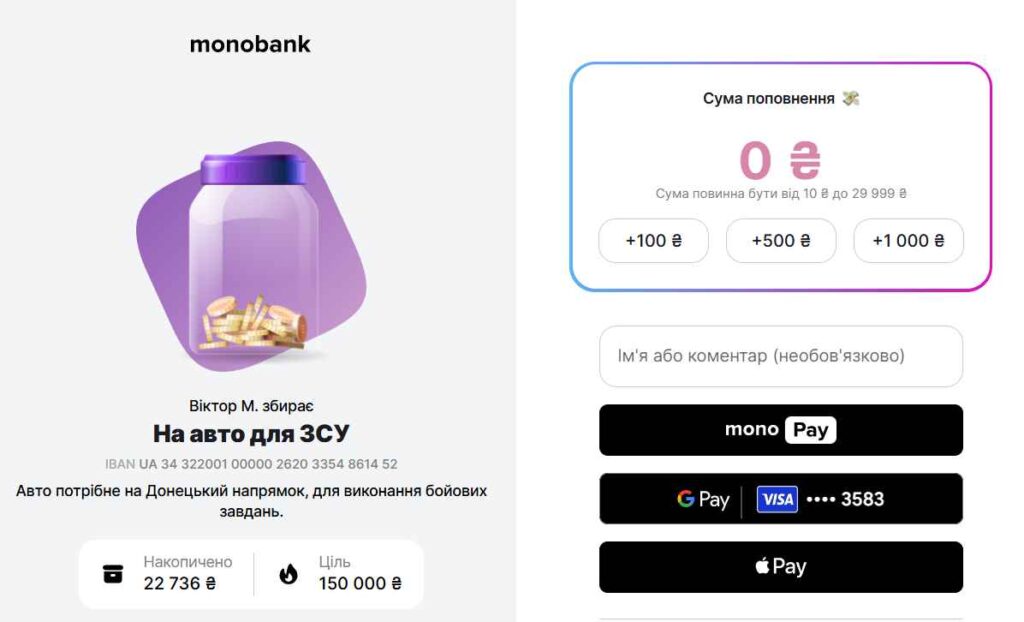Pay using mono Pay button
This screenshot has height=622, width=1024.
780,430
